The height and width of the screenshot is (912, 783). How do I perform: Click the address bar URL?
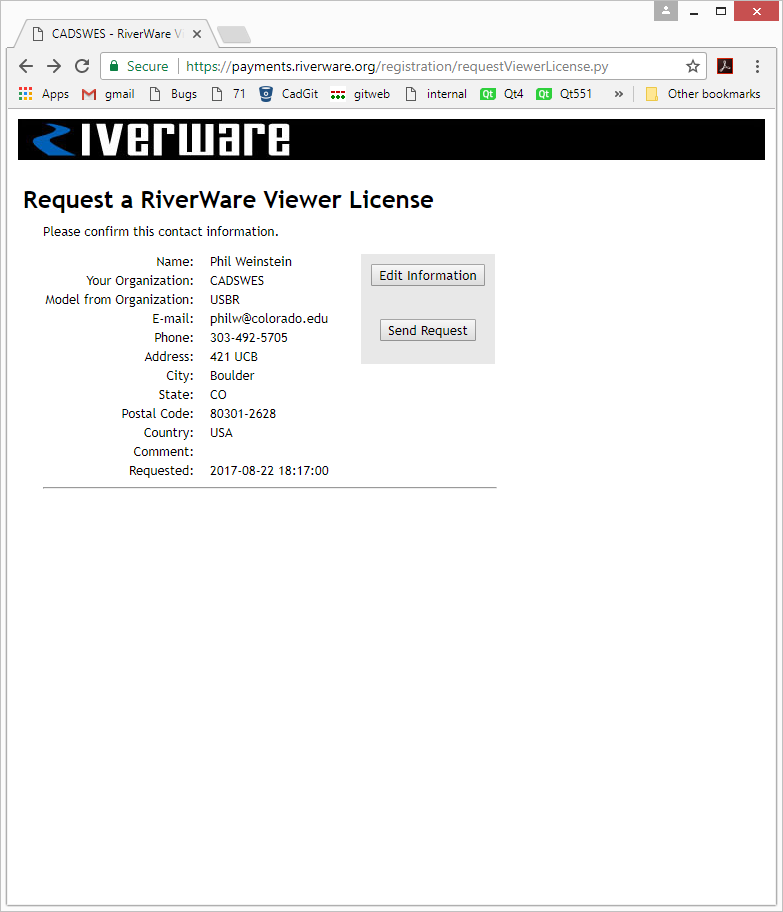[397, 66]
